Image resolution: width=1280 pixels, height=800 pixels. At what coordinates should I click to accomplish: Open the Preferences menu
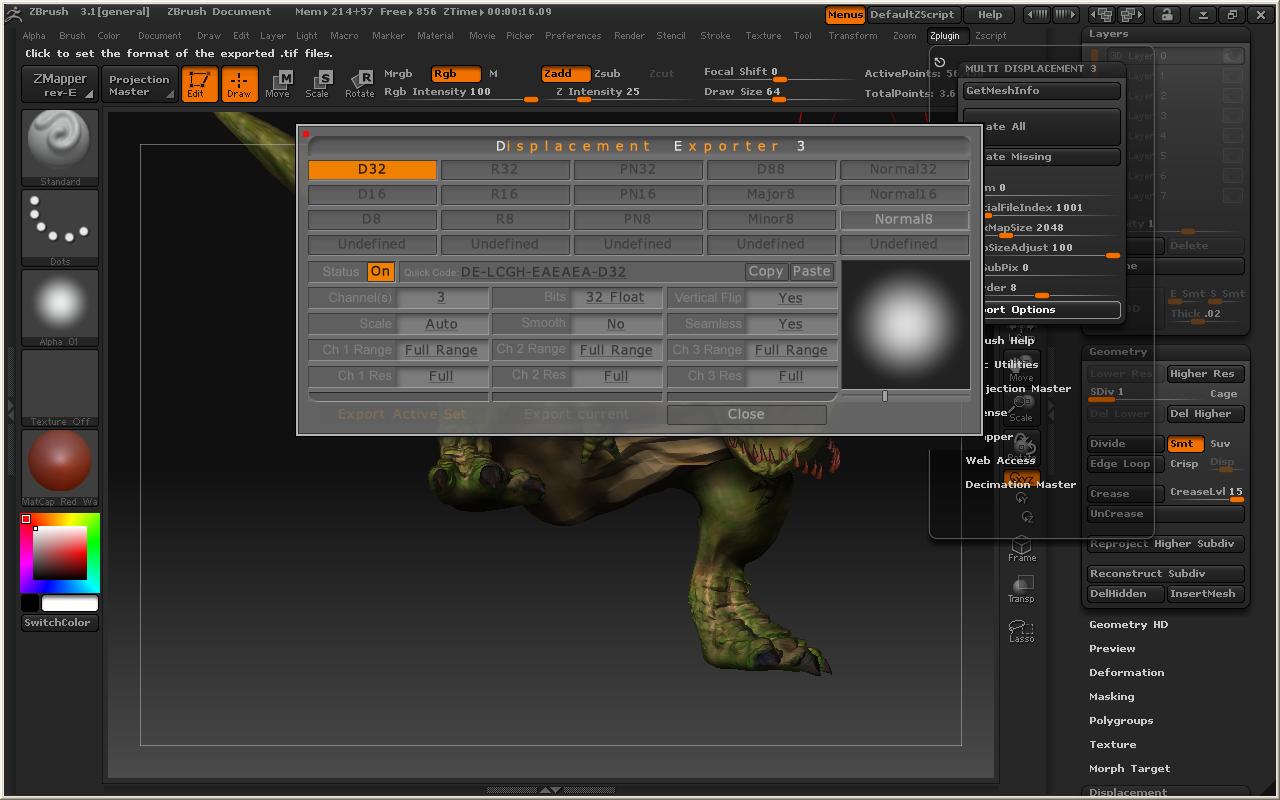[x=573, y=36]
